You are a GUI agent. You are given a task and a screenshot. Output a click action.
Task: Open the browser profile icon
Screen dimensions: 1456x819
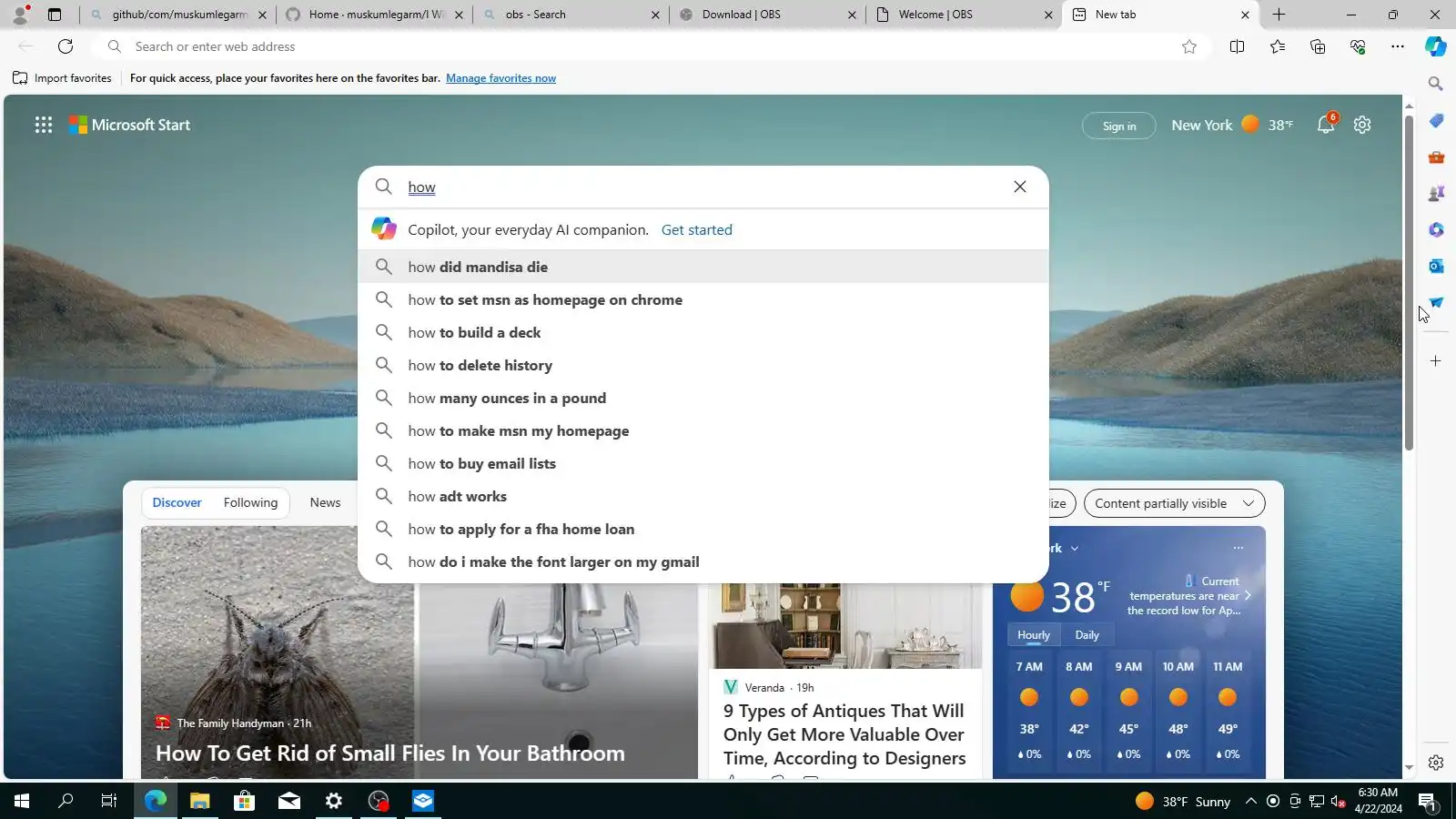[20, 15]
